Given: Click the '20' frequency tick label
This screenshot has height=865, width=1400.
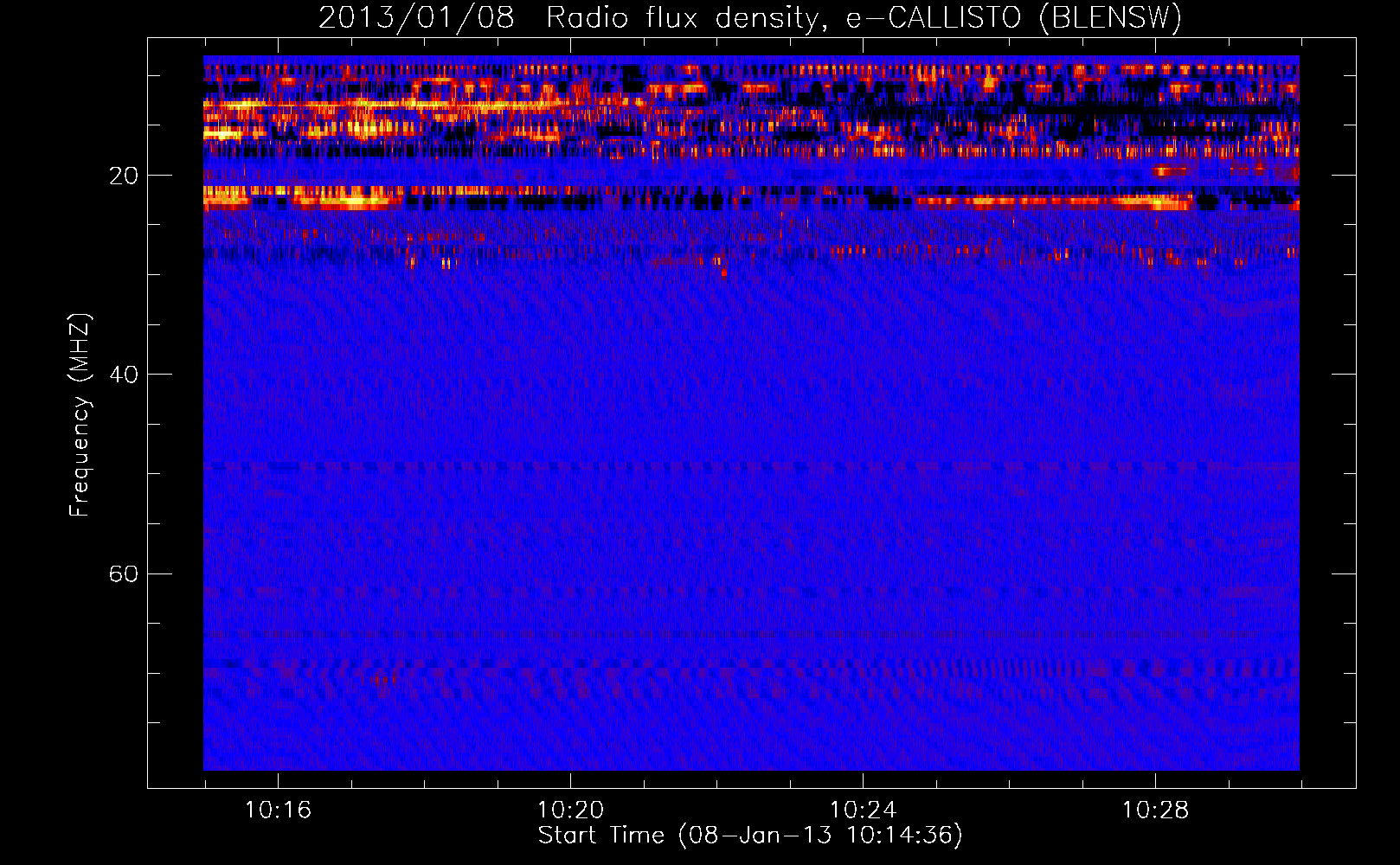Looking at the screenshot, I should (x=123, y=176).
